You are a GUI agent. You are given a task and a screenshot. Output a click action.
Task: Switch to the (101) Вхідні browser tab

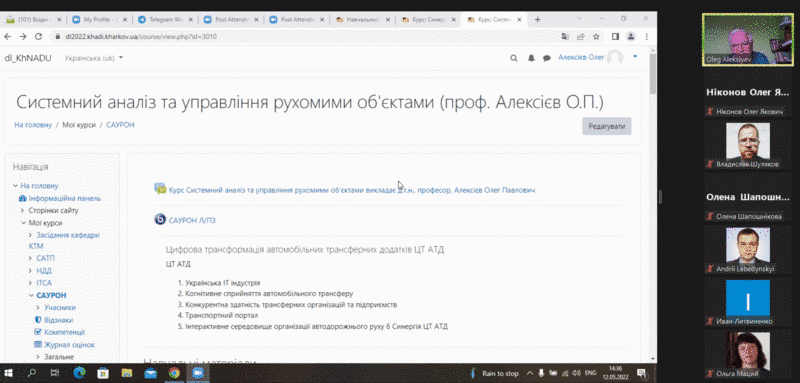click(x=32, y=19)
